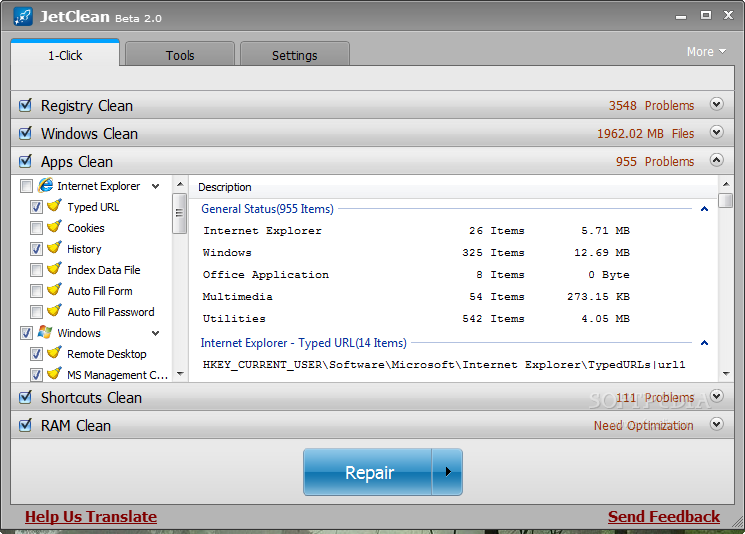Expand the Shortcuts Clean section arrow
Image resolution: width=745 pixels, height=534 pixels.
point(716,396)
